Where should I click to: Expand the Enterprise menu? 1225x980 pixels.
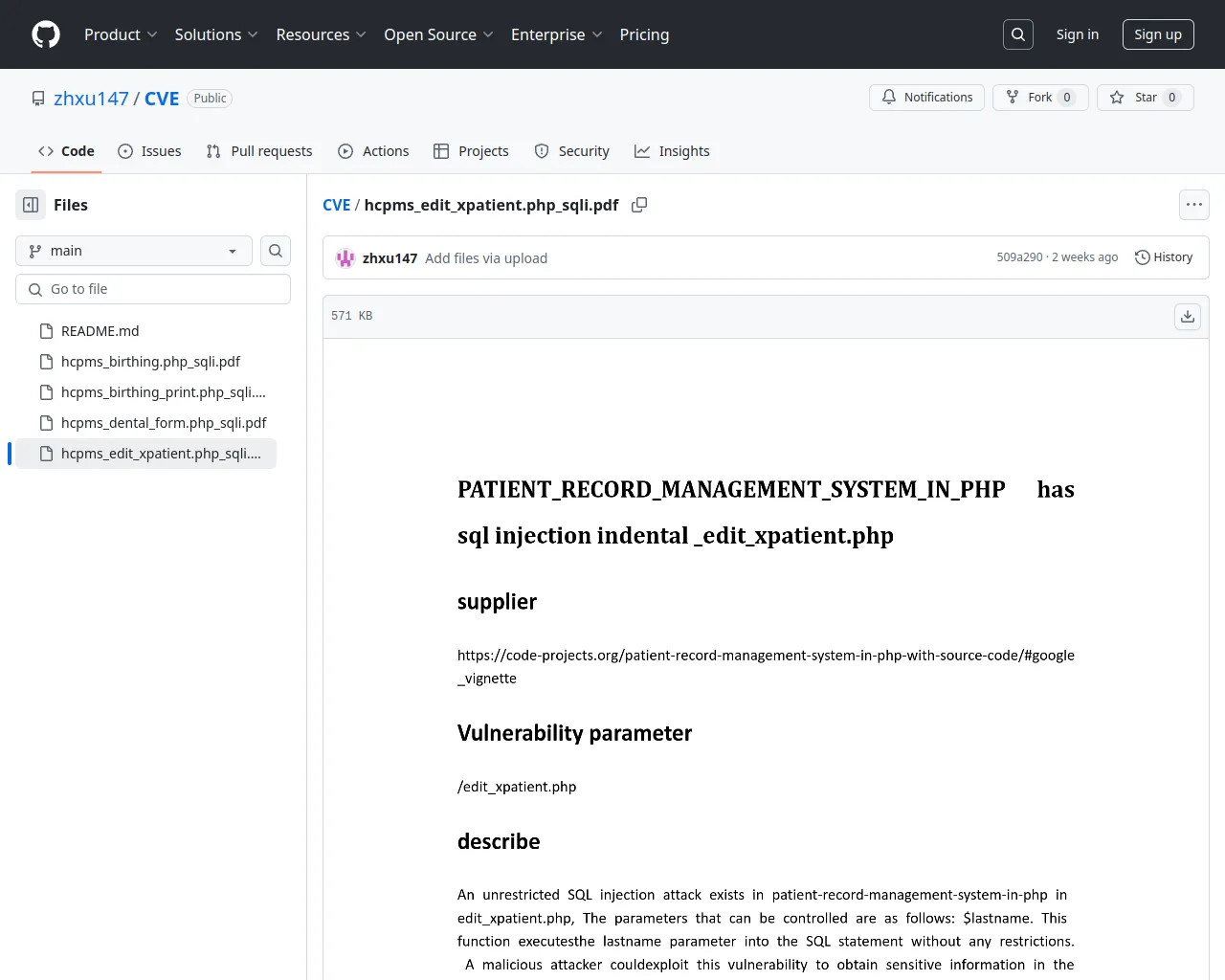(557, 34)
